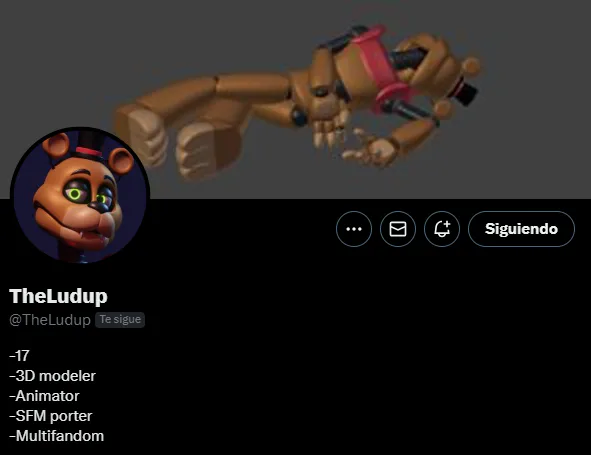Click the black top hat in banner model
The width and height of the screenshot is (591, 455).
(x=466, y=91)
